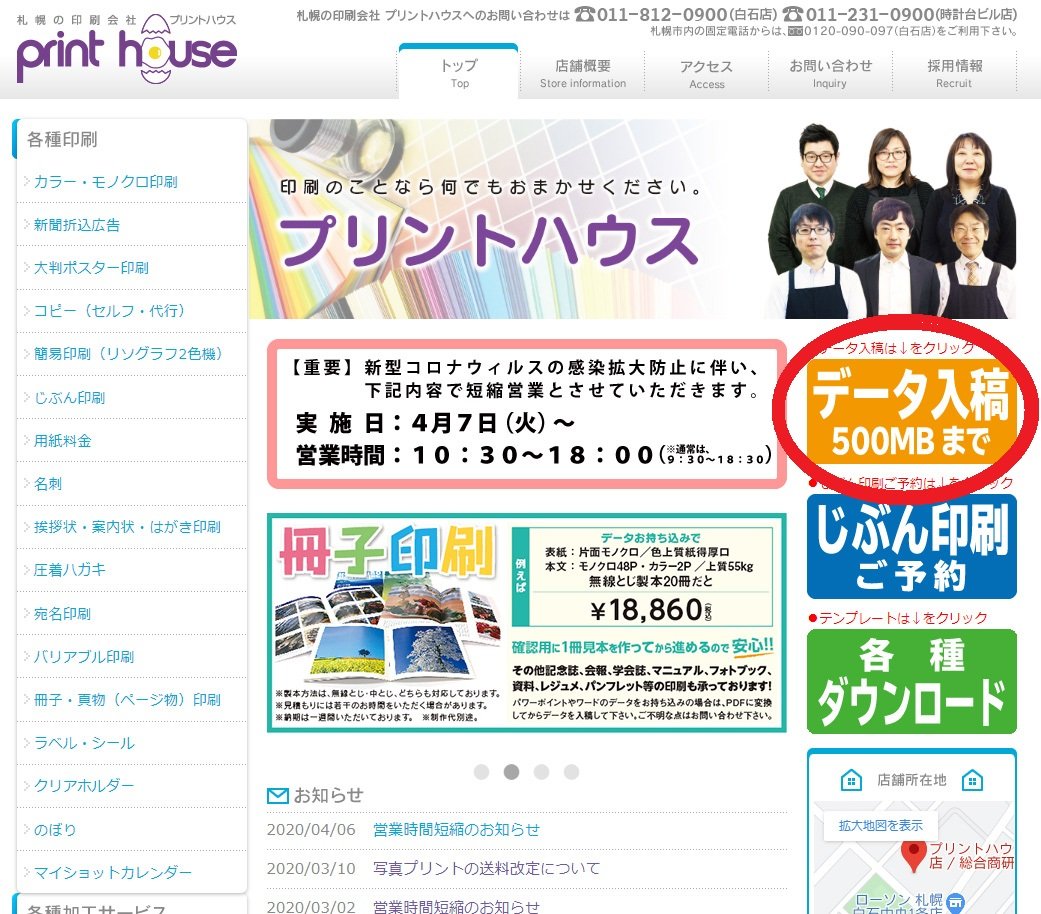Click the right house icon by 店舗所在地
Screen dimensions: 1041x914
click(972, 780)
